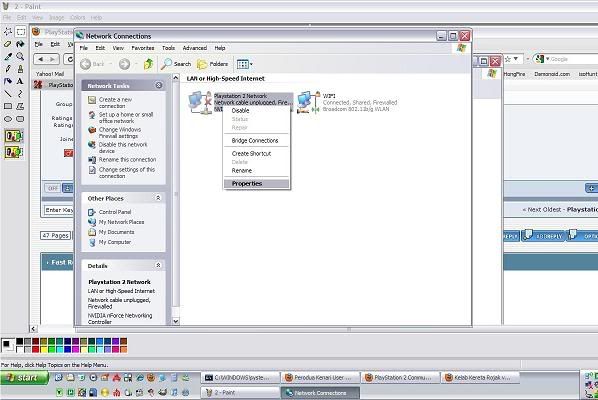Click the Folders toolbar button in Network Connections
The width and height of the screenshot is (598, 400).
[213, 64]
